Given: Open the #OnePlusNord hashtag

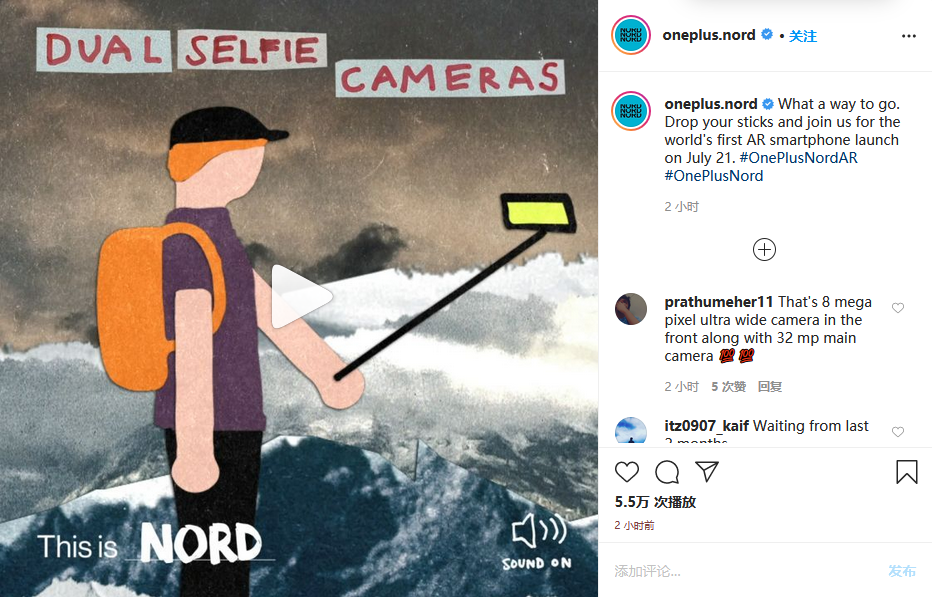Looking at the screenshot, I should click(713, 176).
